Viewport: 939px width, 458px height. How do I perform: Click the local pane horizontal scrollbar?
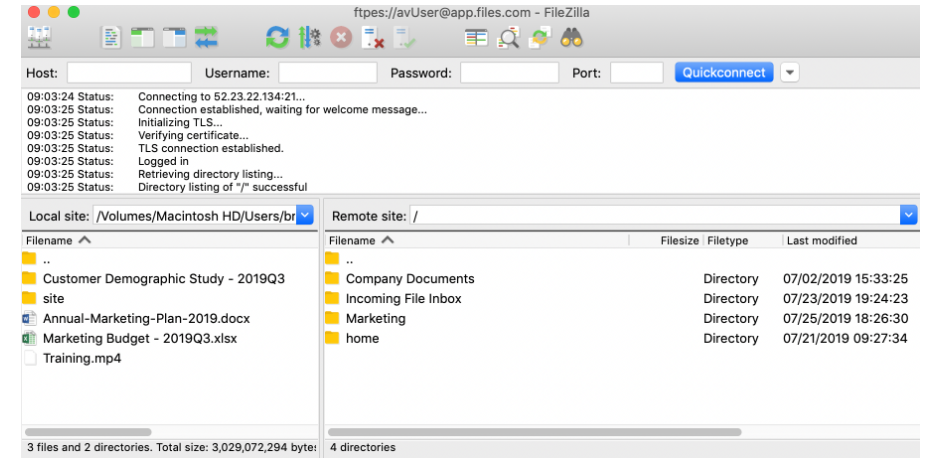coord(88,432)
